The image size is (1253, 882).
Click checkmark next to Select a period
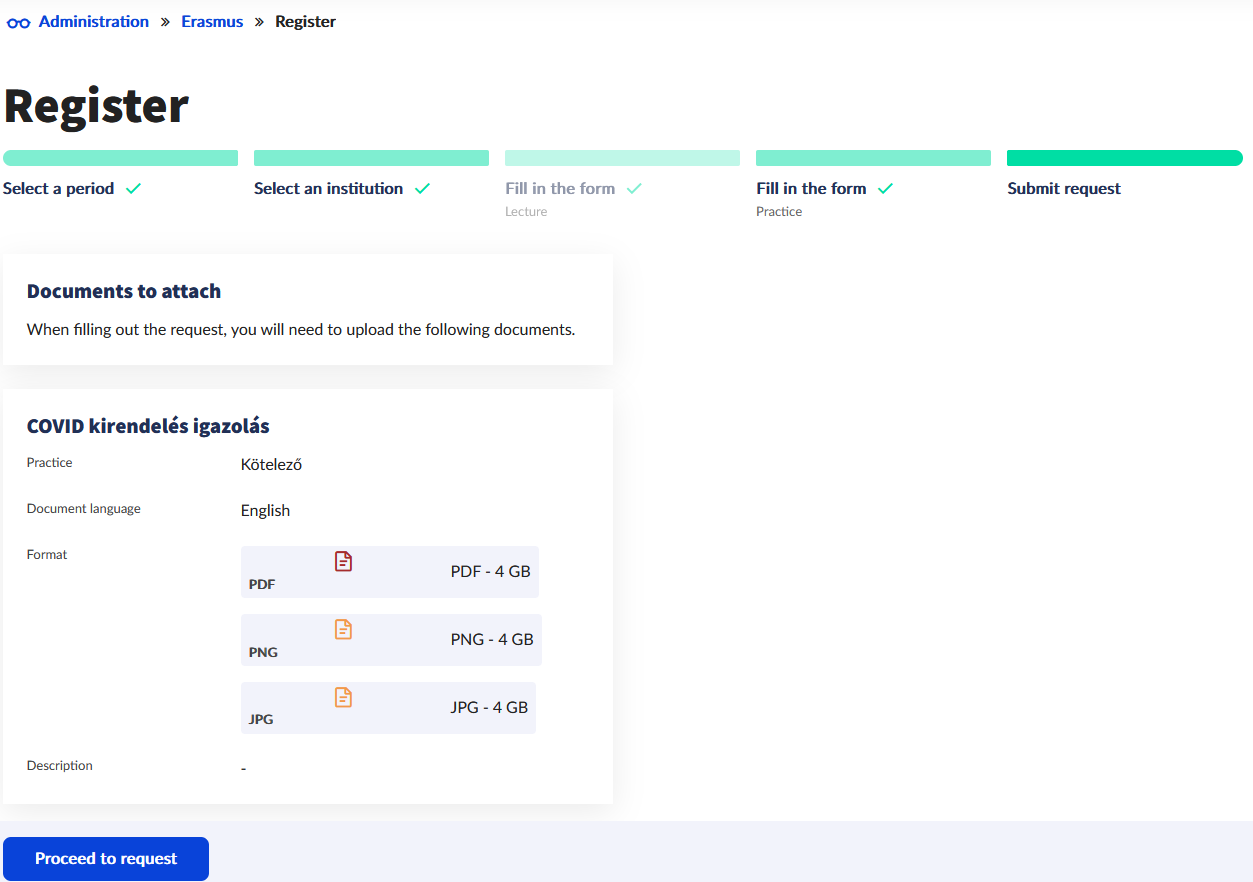click(133, 189)
